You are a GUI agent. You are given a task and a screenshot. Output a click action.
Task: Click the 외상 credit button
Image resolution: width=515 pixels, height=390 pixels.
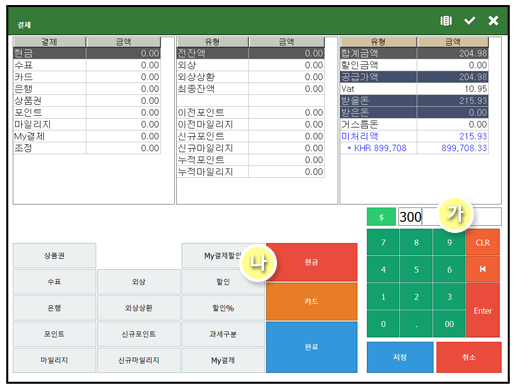click(139, 282)
